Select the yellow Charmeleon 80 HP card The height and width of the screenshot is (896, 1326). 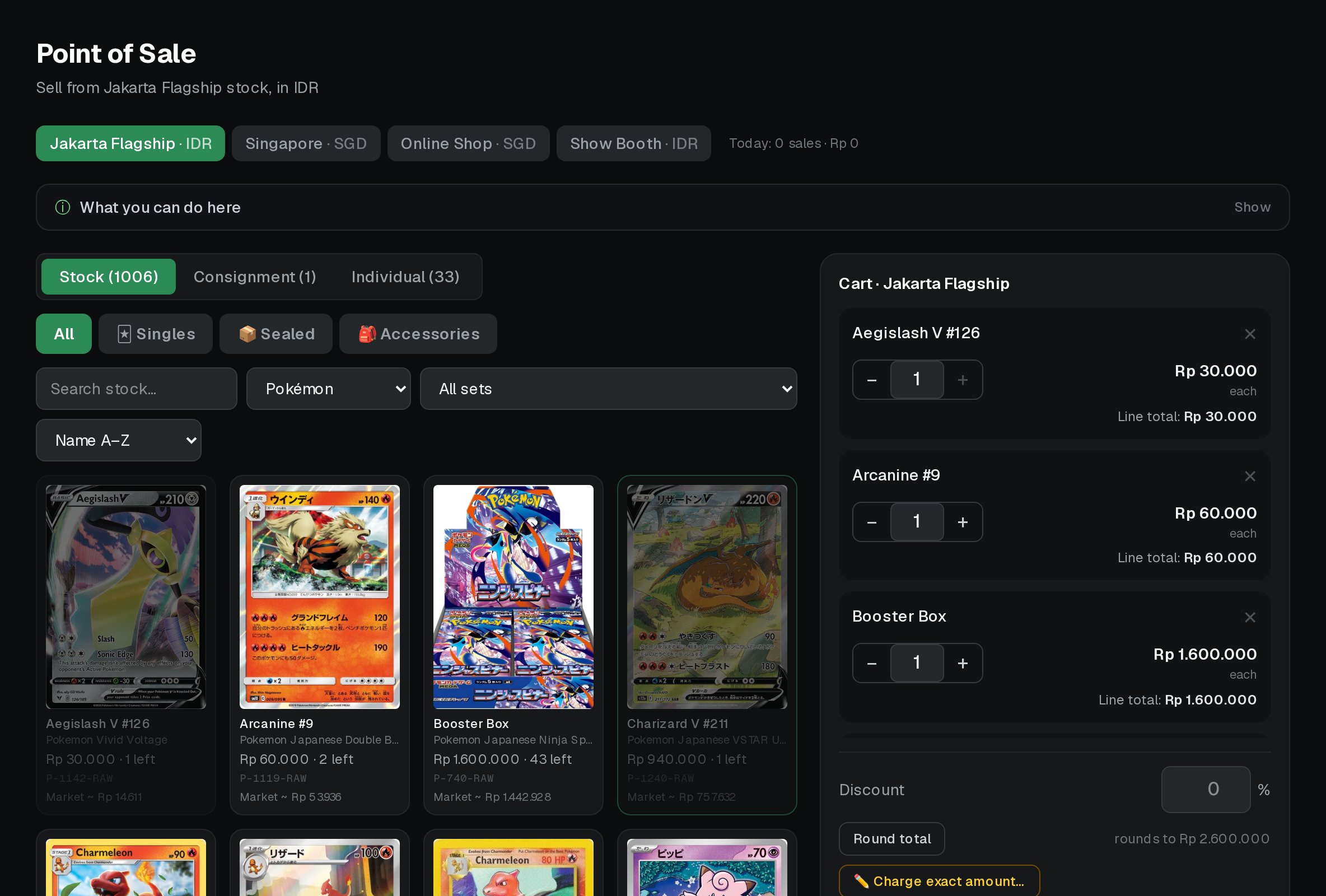coord(513,867)
